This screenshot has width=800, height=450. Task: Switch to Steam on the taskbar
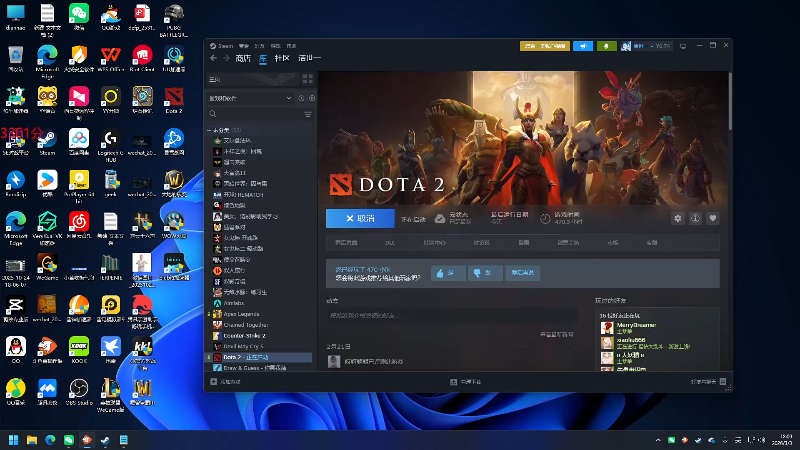[105, 440]
